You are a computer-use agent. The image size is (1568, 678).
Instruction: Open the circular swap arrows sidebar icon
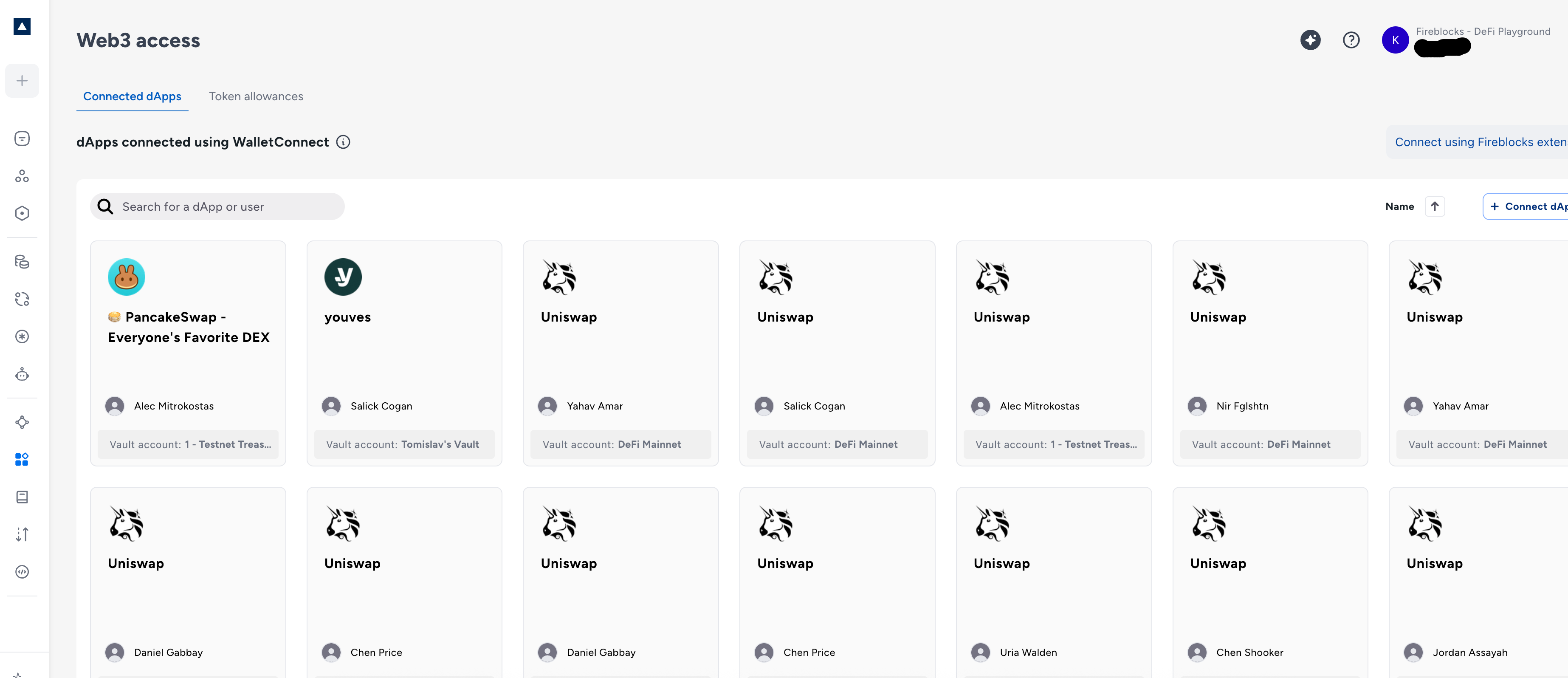[x=22, y=299]
